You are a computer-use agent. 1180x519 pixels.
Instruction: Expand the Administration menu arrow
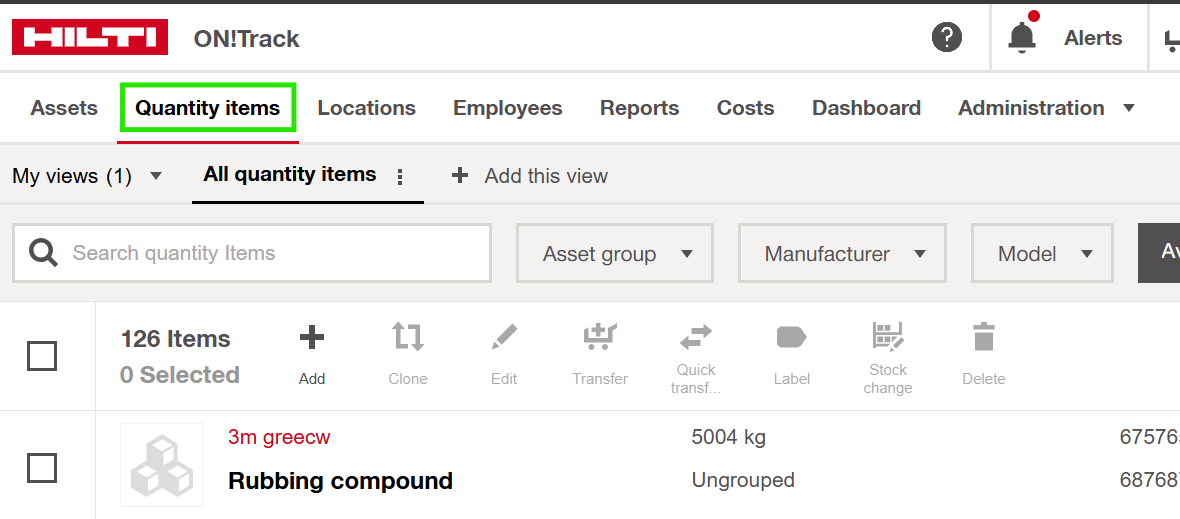pyautogui.click(x=1129, y=108)
